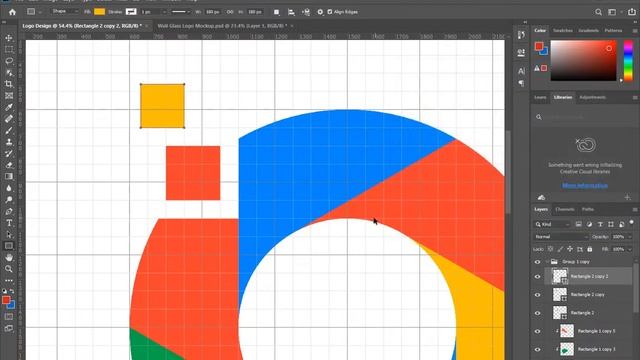Viewport: 640px width, 360px height.
Task: Select the Rectangular Marquee tool
Action: pos(9,49)
